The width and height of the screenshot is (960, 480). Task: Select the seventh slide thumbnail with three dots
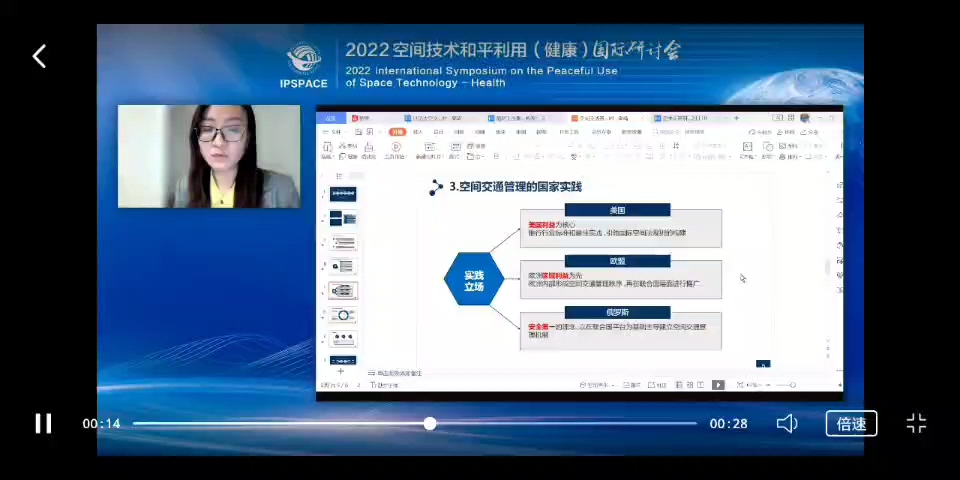click(343, 339)
